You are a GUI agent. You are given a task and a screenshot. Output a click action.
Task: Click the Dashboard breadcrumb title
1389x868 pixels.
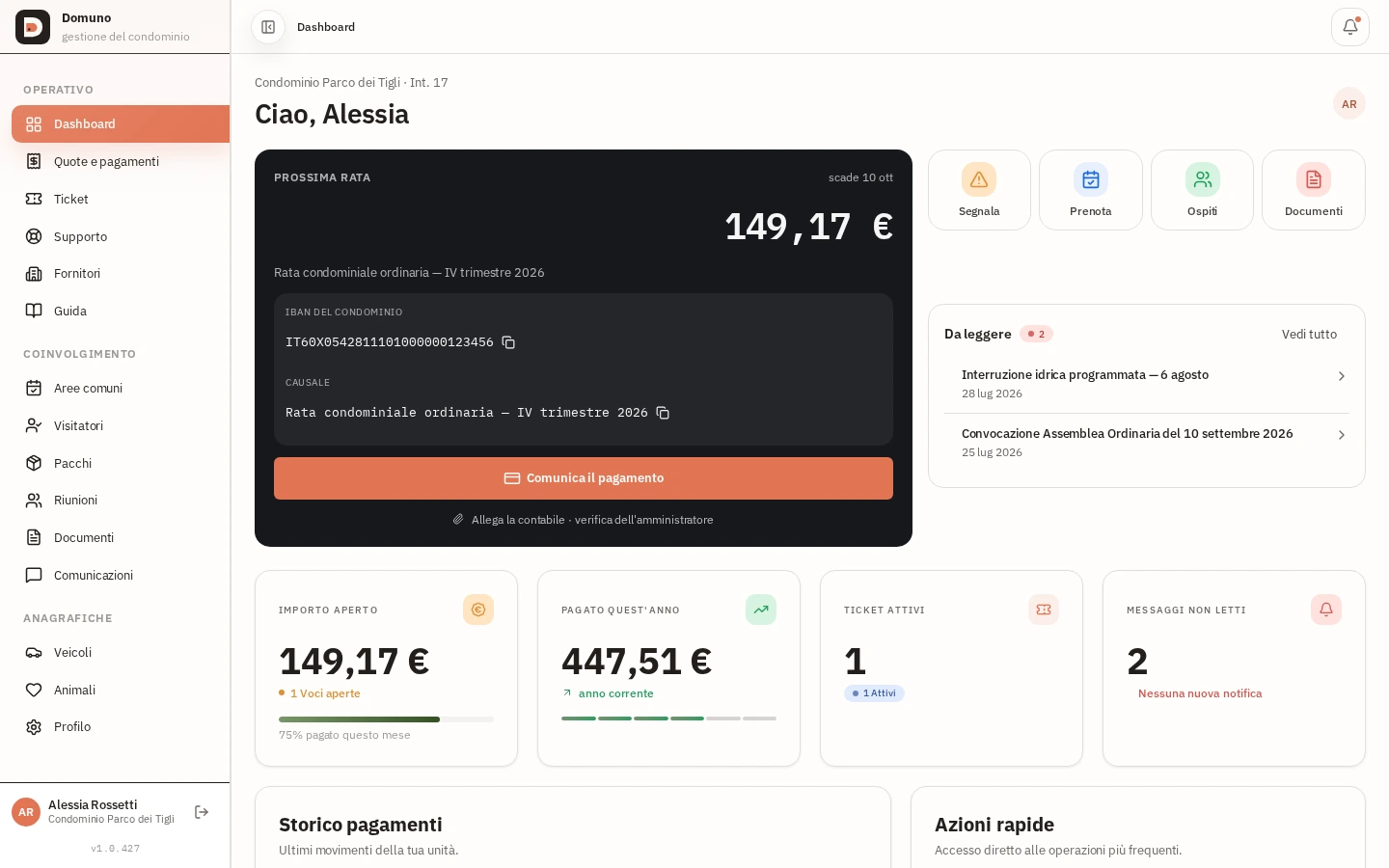(x=326, y=27)
